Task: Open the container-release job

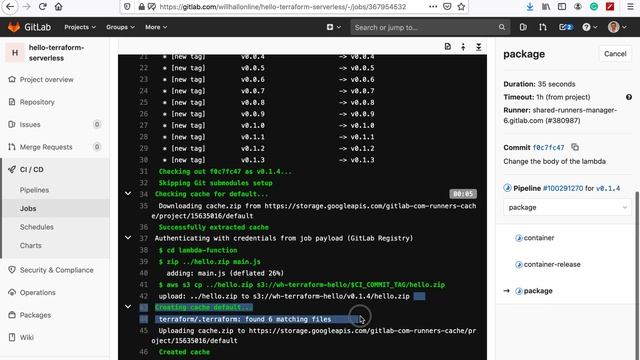Action: [x=552, y=264]
